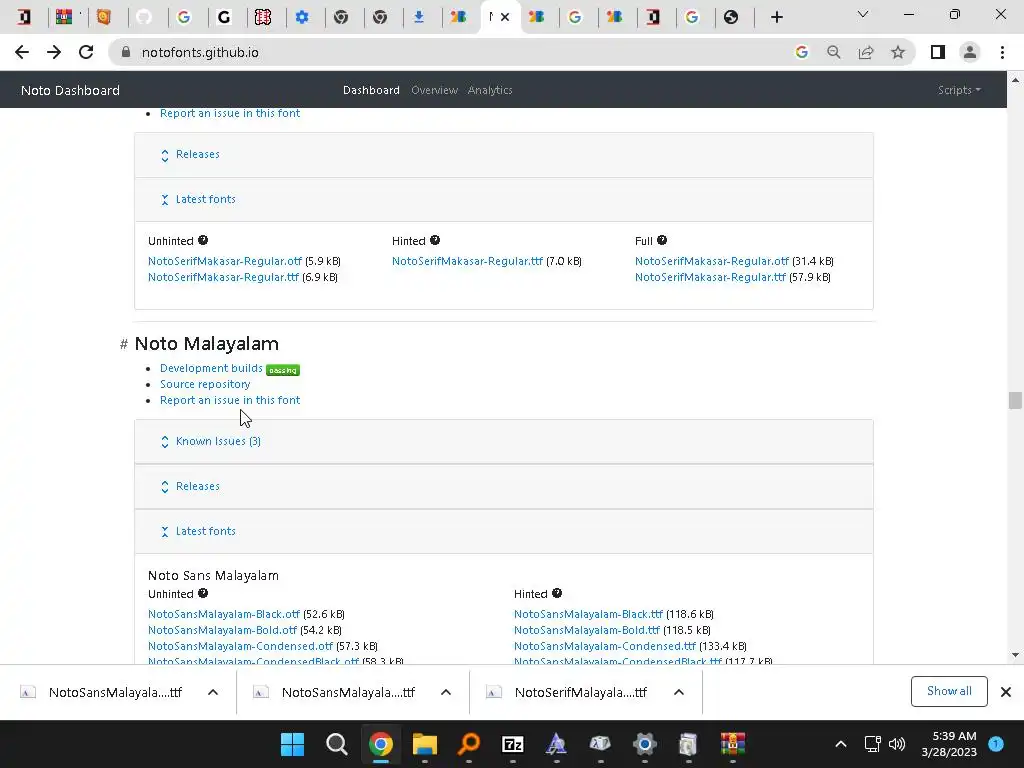Viewport: 1024px width, 768px height.
Task: Switch to Overview nav item
Action: [x=434, y=90]
